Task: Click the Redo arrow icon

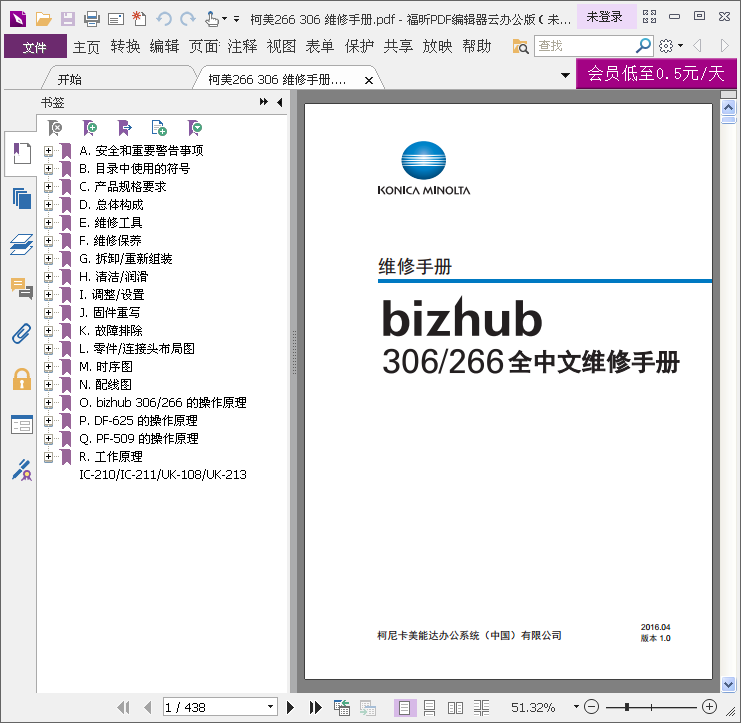Action: (x=188, y=19)
